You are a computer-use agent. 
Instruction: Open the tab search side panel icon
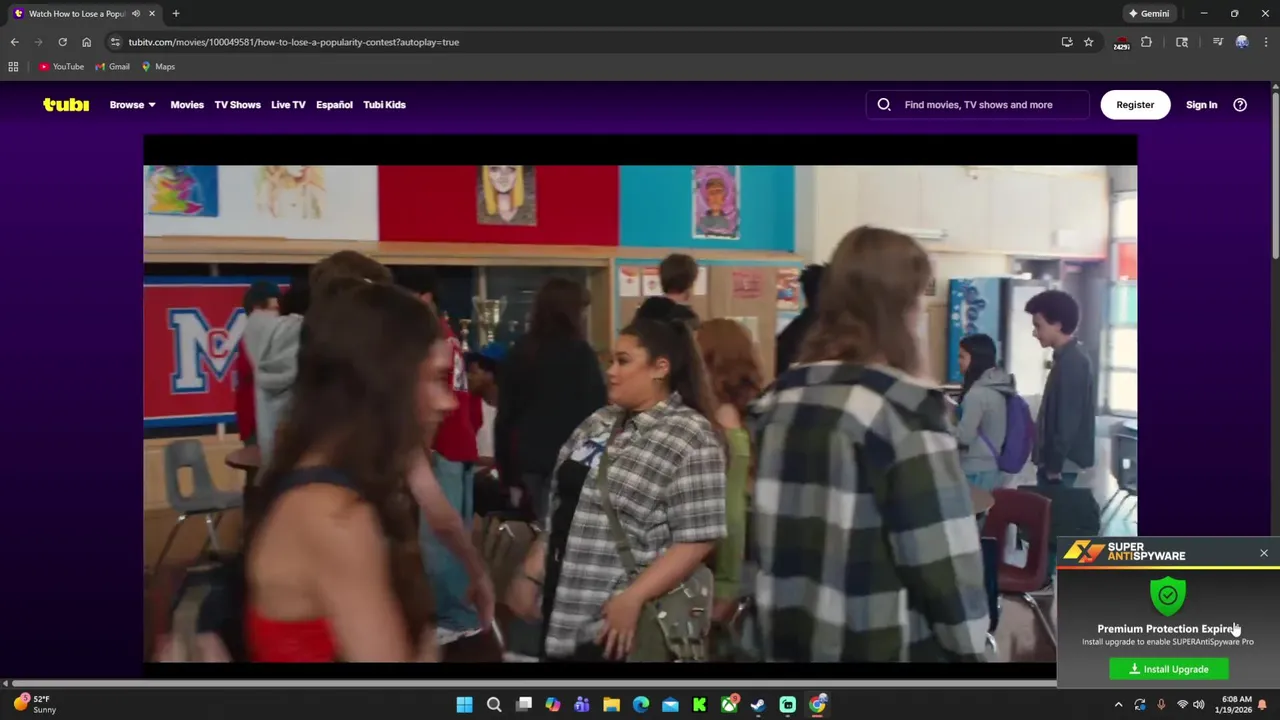(1182, 42)
